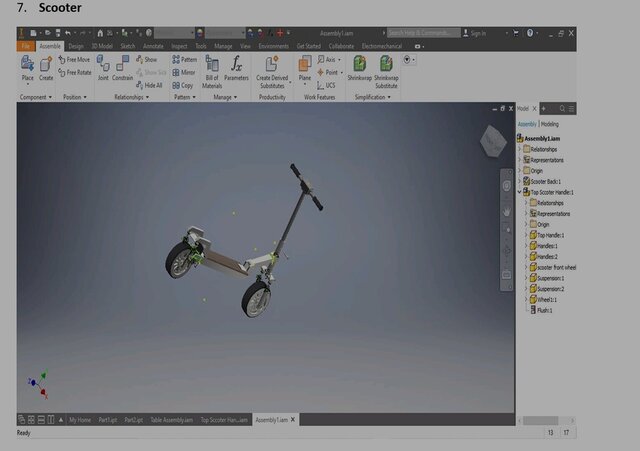
Task: Collapse the Top Scooter Handle:1 node
Action: [520, 192]
